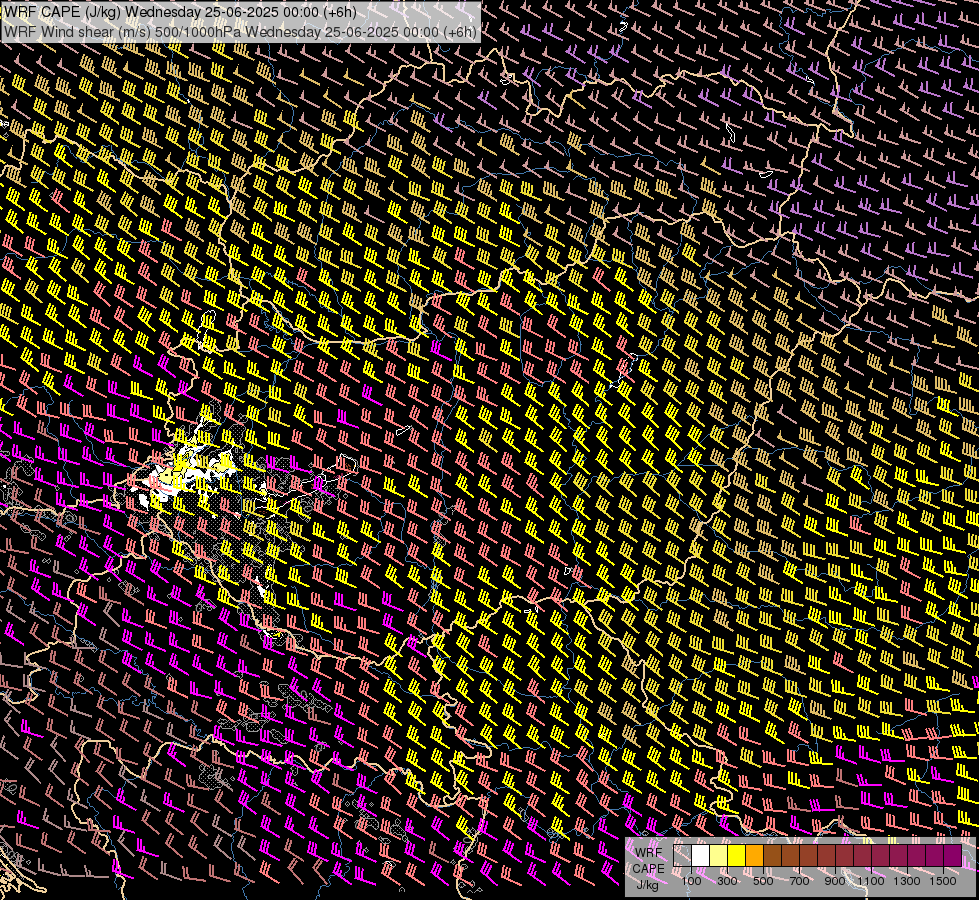Select the orange CAPE legend swatch

coord(754,856)
